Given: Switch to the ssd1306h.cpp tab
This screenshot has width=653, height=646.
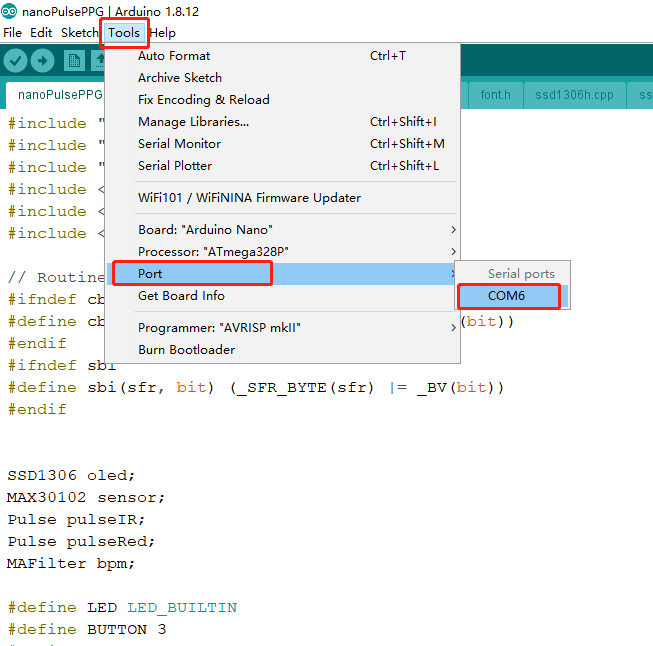Looking at the screenshot, I should point(574,95).
